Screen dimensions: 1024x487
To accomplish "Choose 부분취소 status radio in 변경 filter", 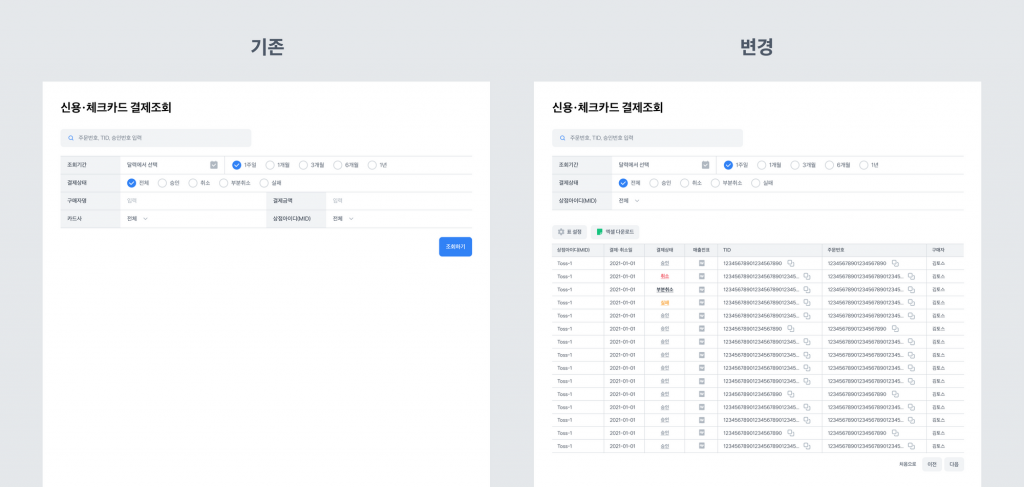I will click(715, 183).
